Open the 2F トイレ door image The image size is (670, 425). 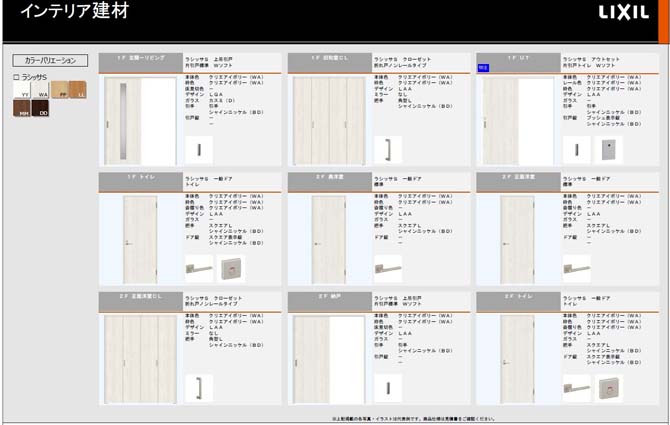[x=517, y=359]
